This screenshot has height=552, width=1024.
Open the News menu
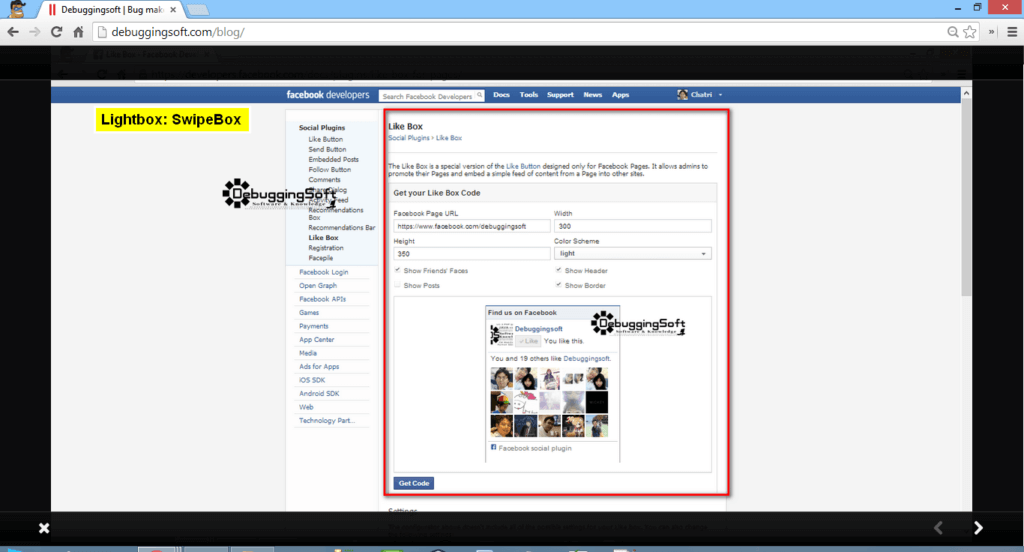593,95
